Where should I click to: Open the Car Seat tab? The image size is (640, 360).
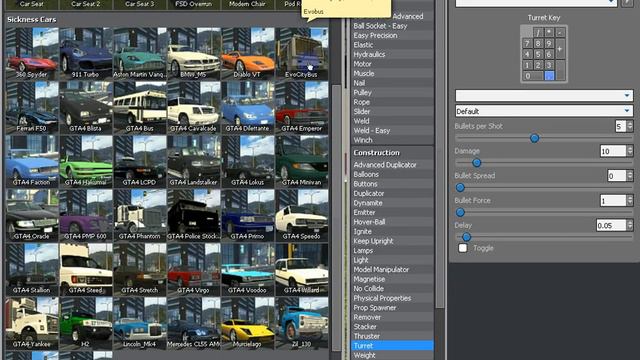click(31, 4)
